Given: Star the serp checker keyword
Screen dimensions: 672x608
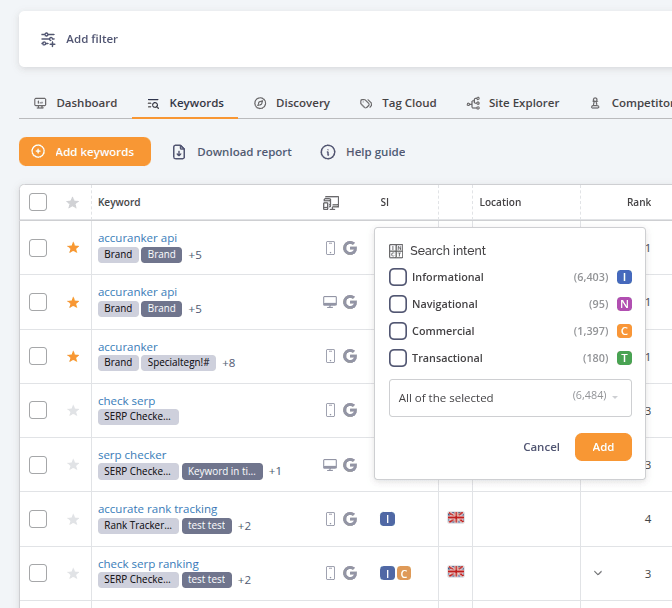Looking at the screenshot, I should [73, 464].
